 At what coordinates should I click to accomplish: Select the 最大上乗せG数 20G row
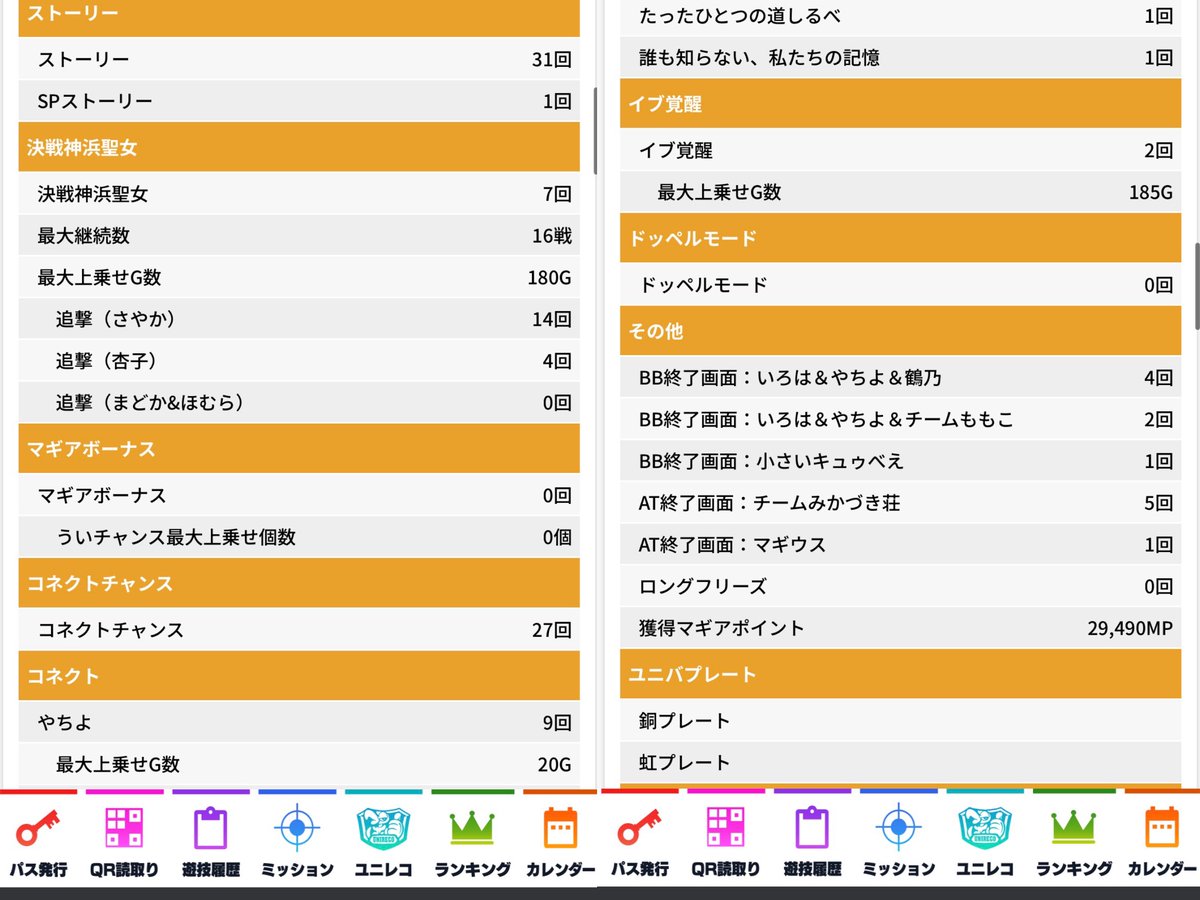click(299, 765)
